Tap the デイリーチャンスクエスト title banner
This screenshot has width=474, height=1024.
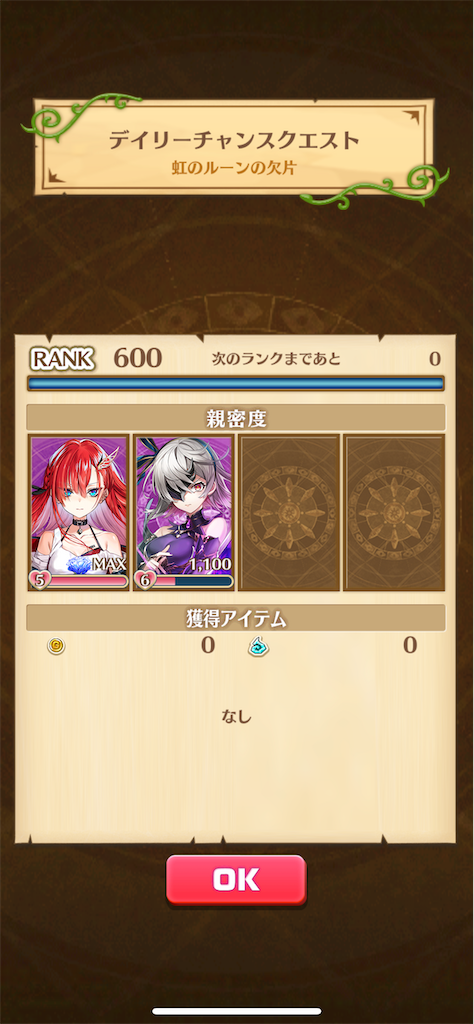tap(234, 146)
